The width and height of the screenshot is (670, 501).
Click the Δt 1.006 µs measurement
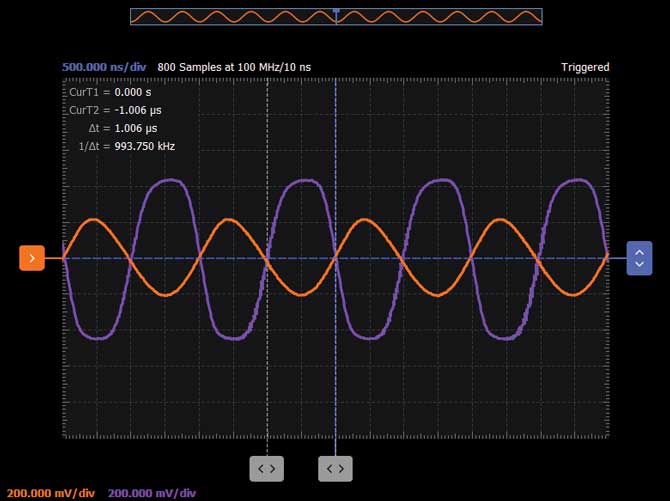pyautogui.click(x=122, y=128)
